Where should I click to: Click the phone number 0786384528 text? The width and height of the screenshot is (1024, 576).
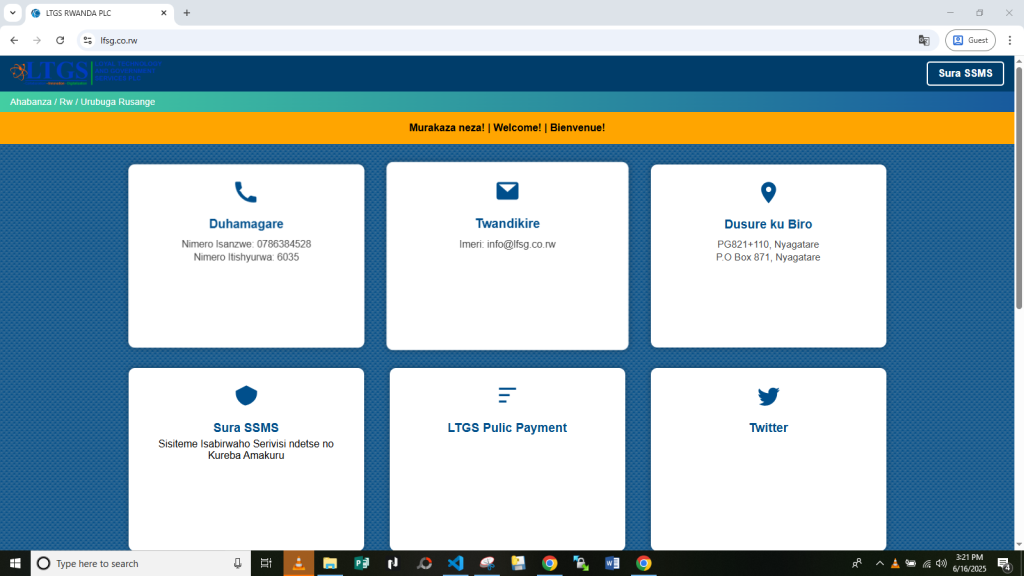coord(283,244)
